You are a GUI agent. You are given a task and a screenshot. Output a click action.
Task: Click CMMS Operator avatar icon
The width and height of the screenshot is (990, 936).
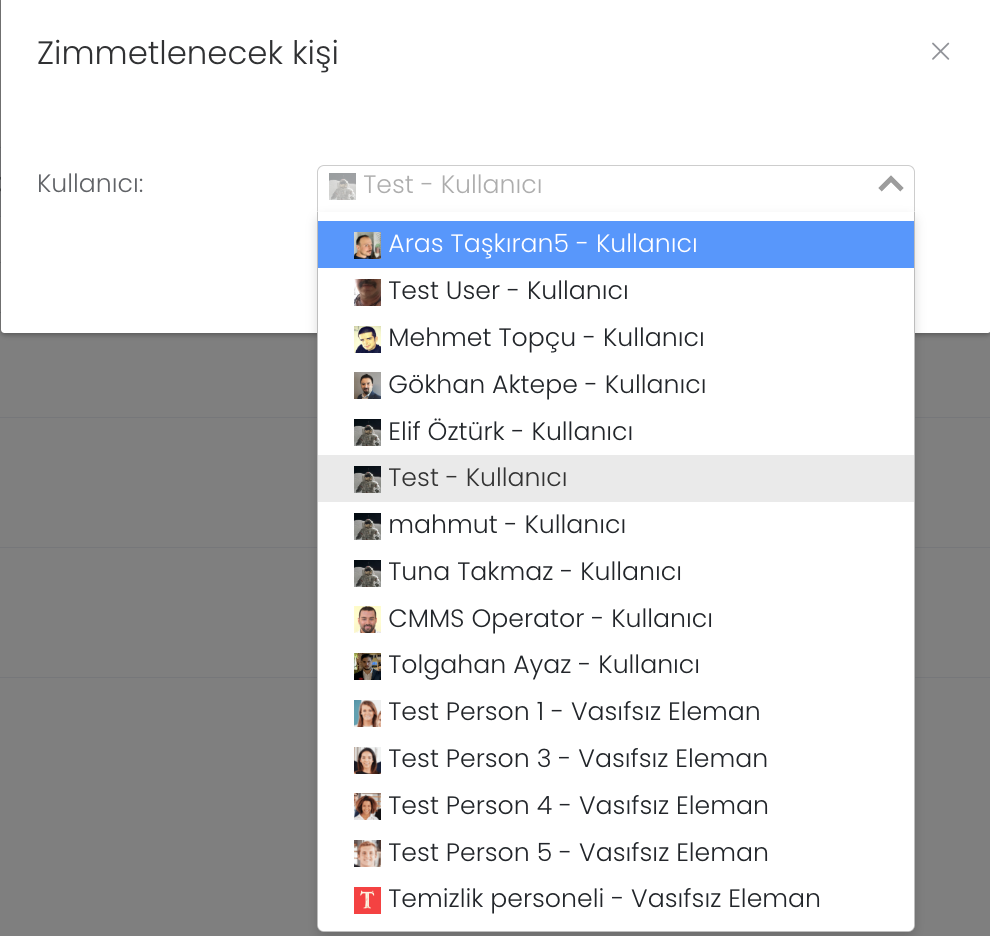tap(367, 619)
